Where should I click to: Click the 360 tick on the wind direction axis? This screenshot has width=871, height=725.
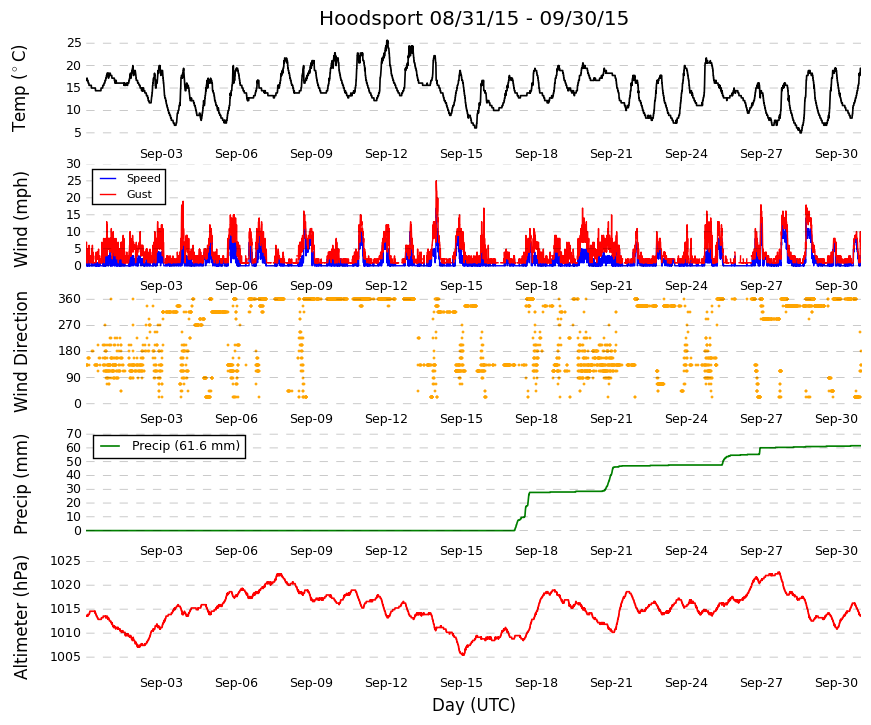(x=69, y=299)
